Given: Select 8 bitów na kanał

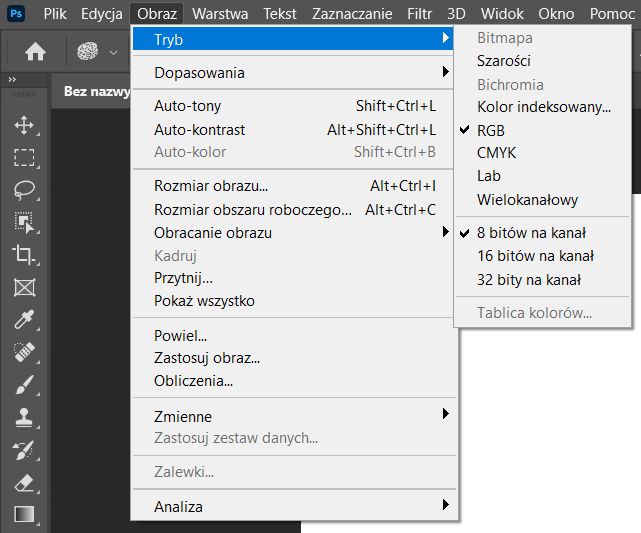Looking at the screenshot, I should (543, 233).
